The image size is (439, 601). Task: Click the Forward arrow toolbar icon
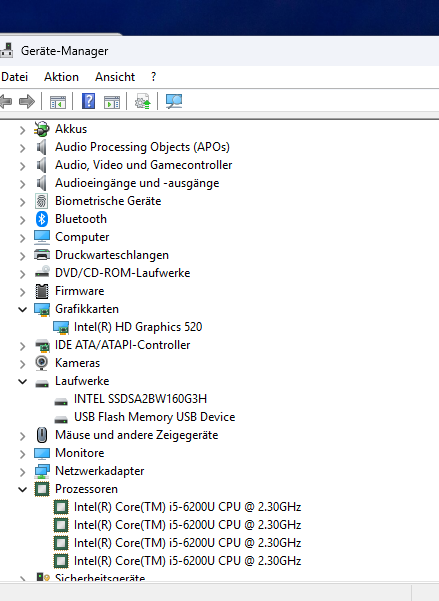pos(26,102)
